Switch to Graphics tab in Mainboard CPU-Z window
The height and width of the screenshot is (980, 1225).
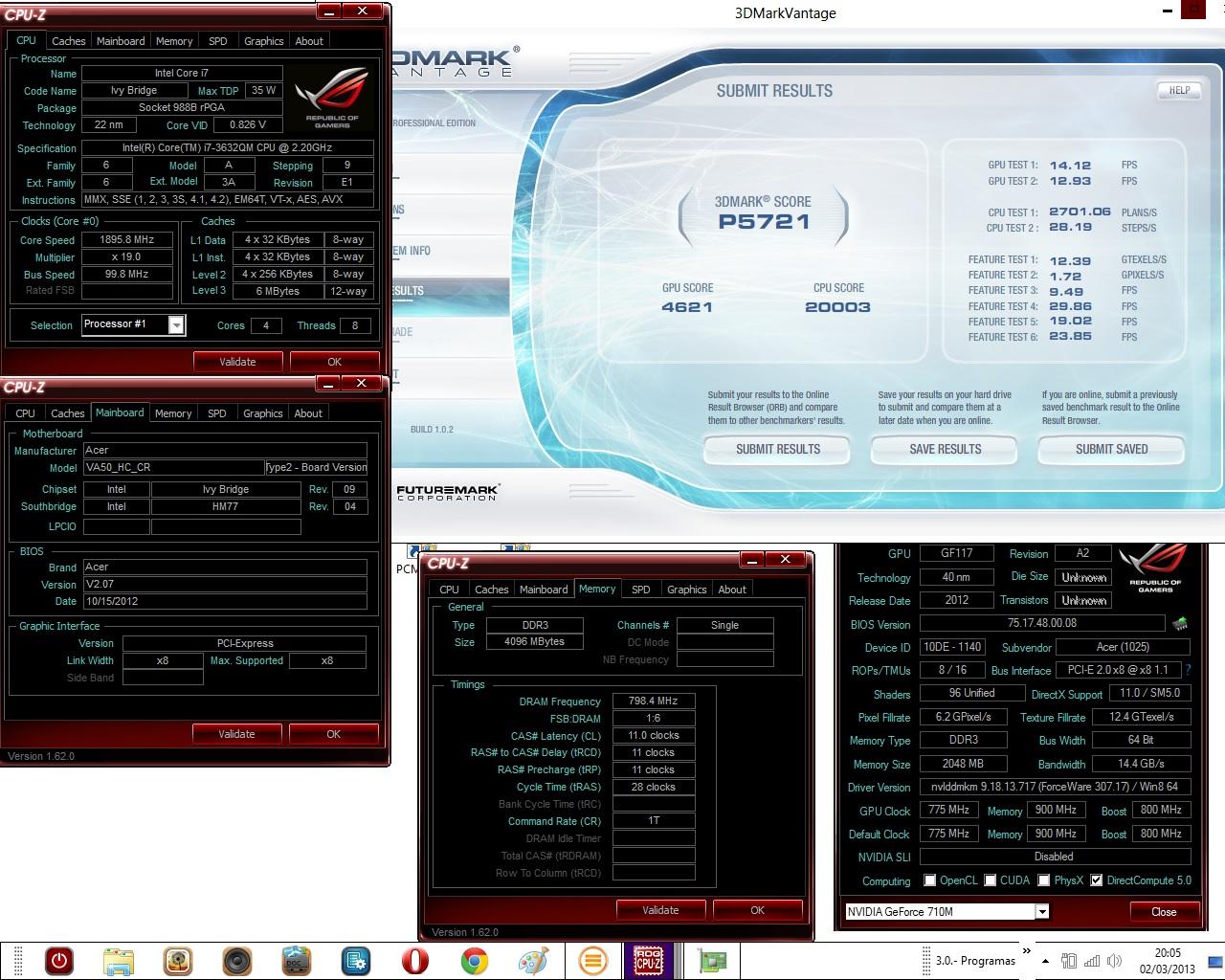click(x=263, y=413)
